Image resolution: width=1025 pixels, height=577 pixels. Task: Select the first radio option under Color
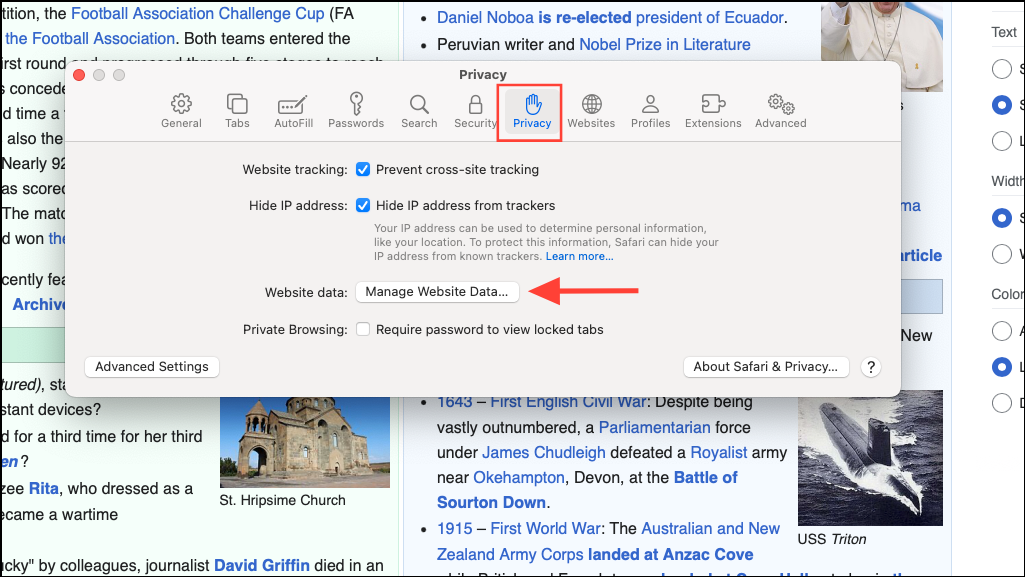tap(1001, 331)
